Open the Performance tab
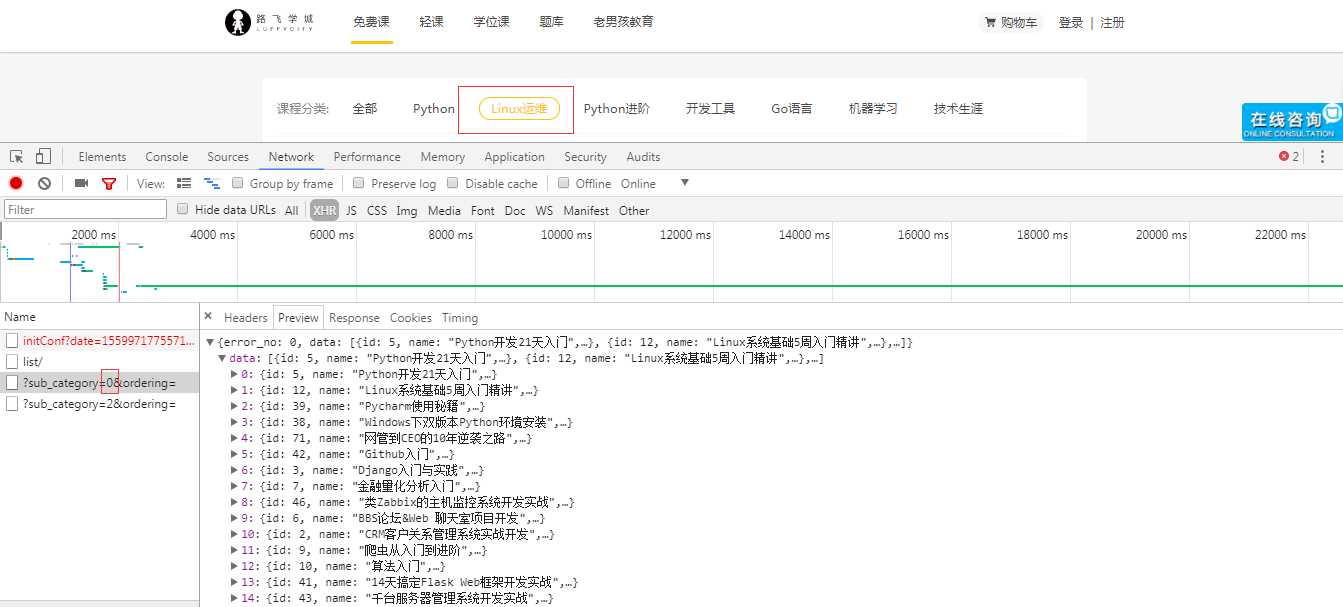Screen dimensions: 1343x607 tap(367, 157)
